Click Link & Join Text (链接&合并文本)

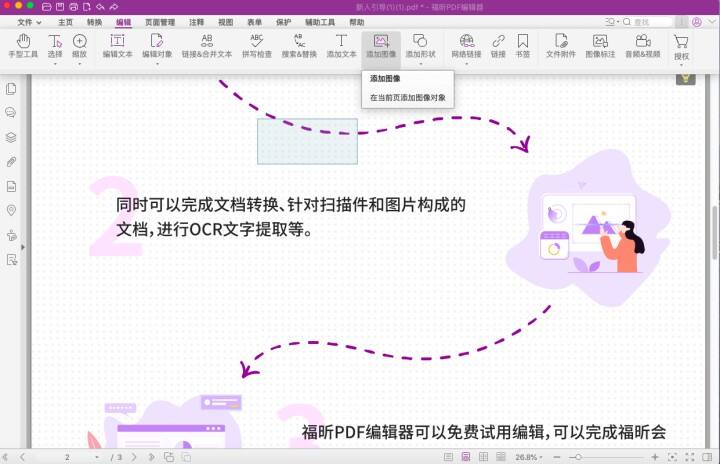[x=207, y=45]
